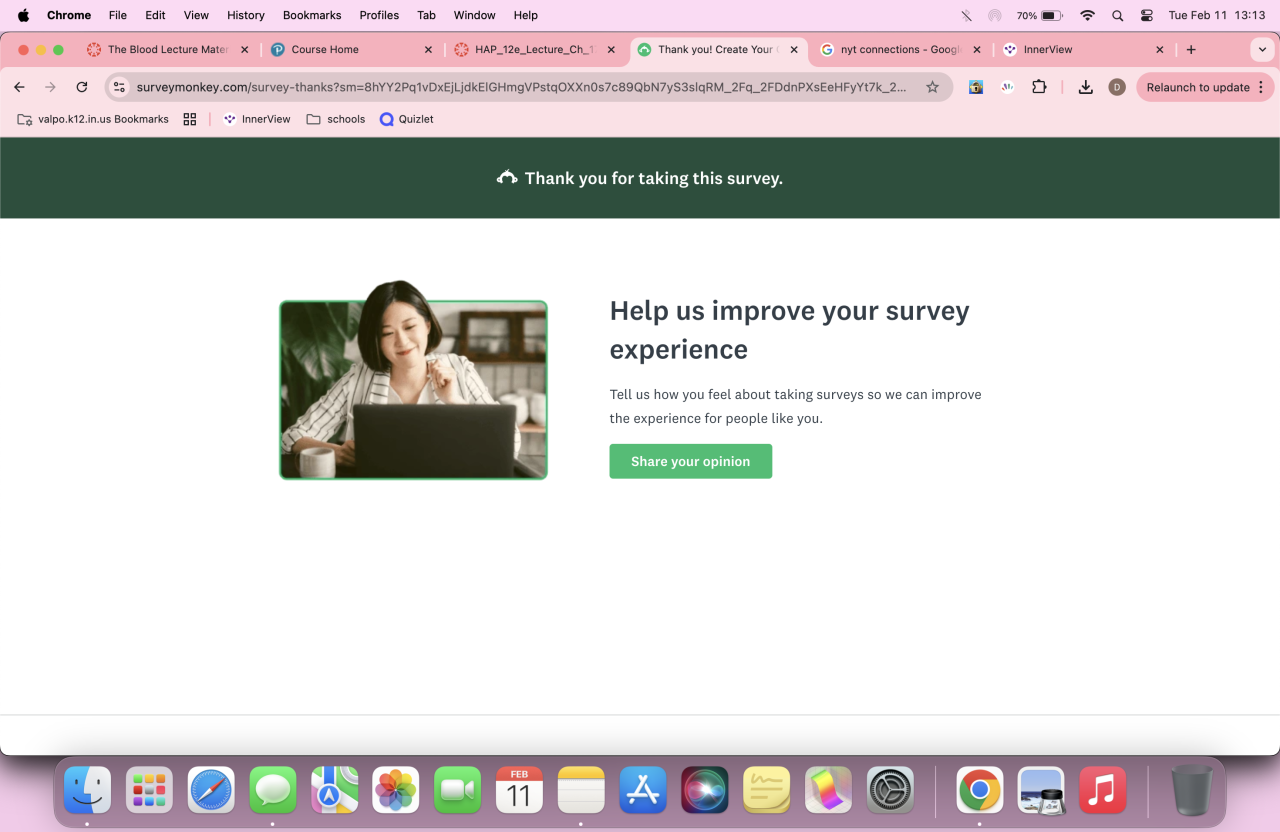The image size is (1280, 832).
Task: Close the Course Home tab
Action: click(x=428, y=49)
